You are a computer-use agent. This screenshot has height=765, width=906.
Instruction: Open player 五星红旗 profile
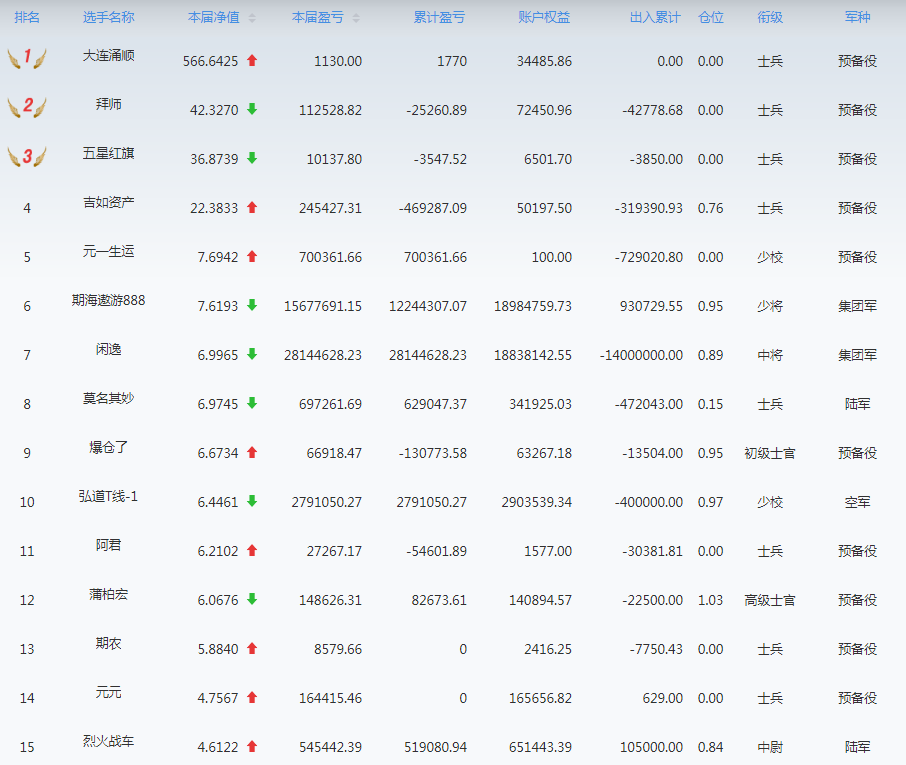click(x=109, y=154)
